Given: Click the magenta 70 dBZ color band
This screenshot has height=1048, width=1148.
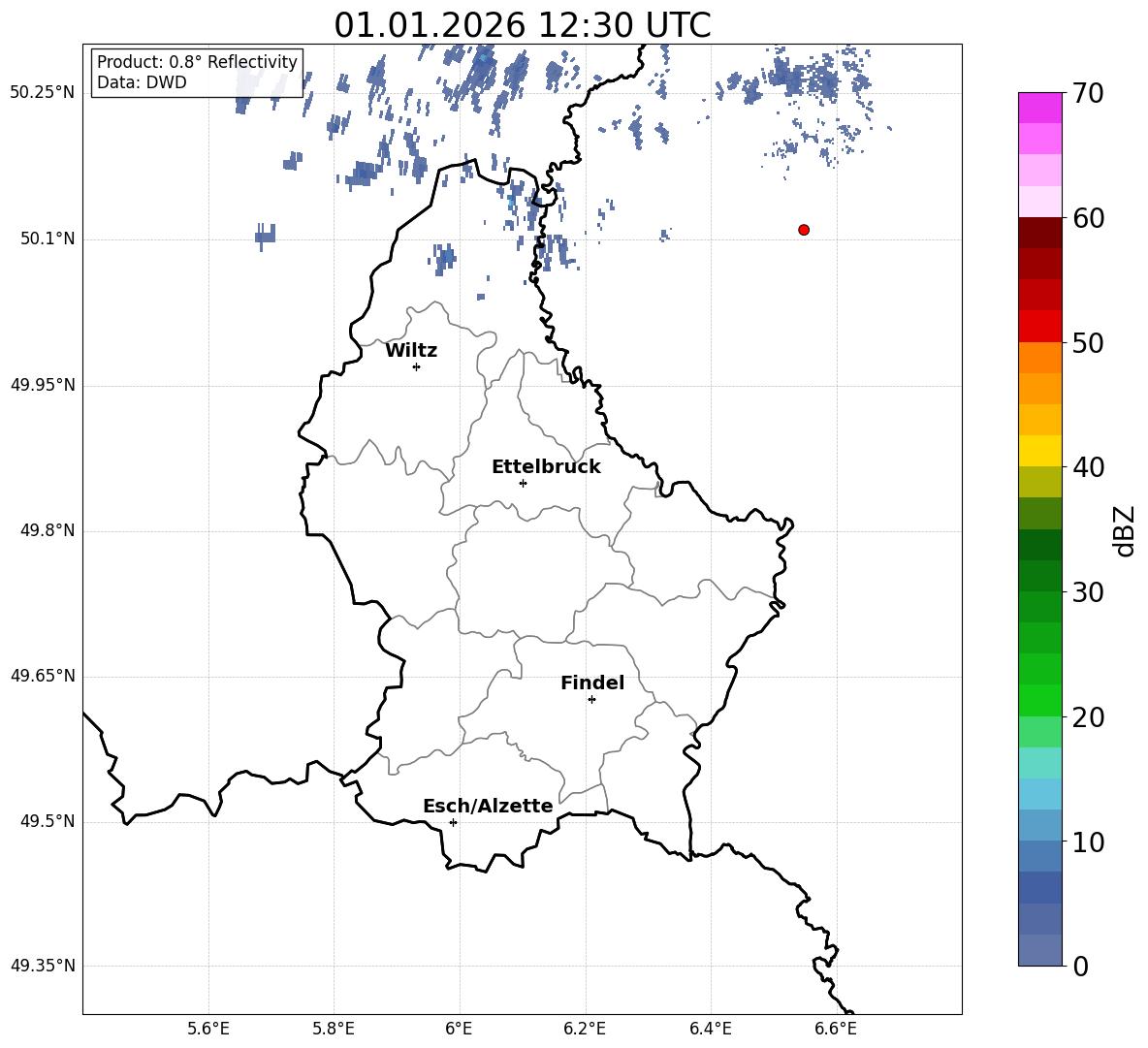Looking at the screenshot, I should click(x=1039, y=108).
